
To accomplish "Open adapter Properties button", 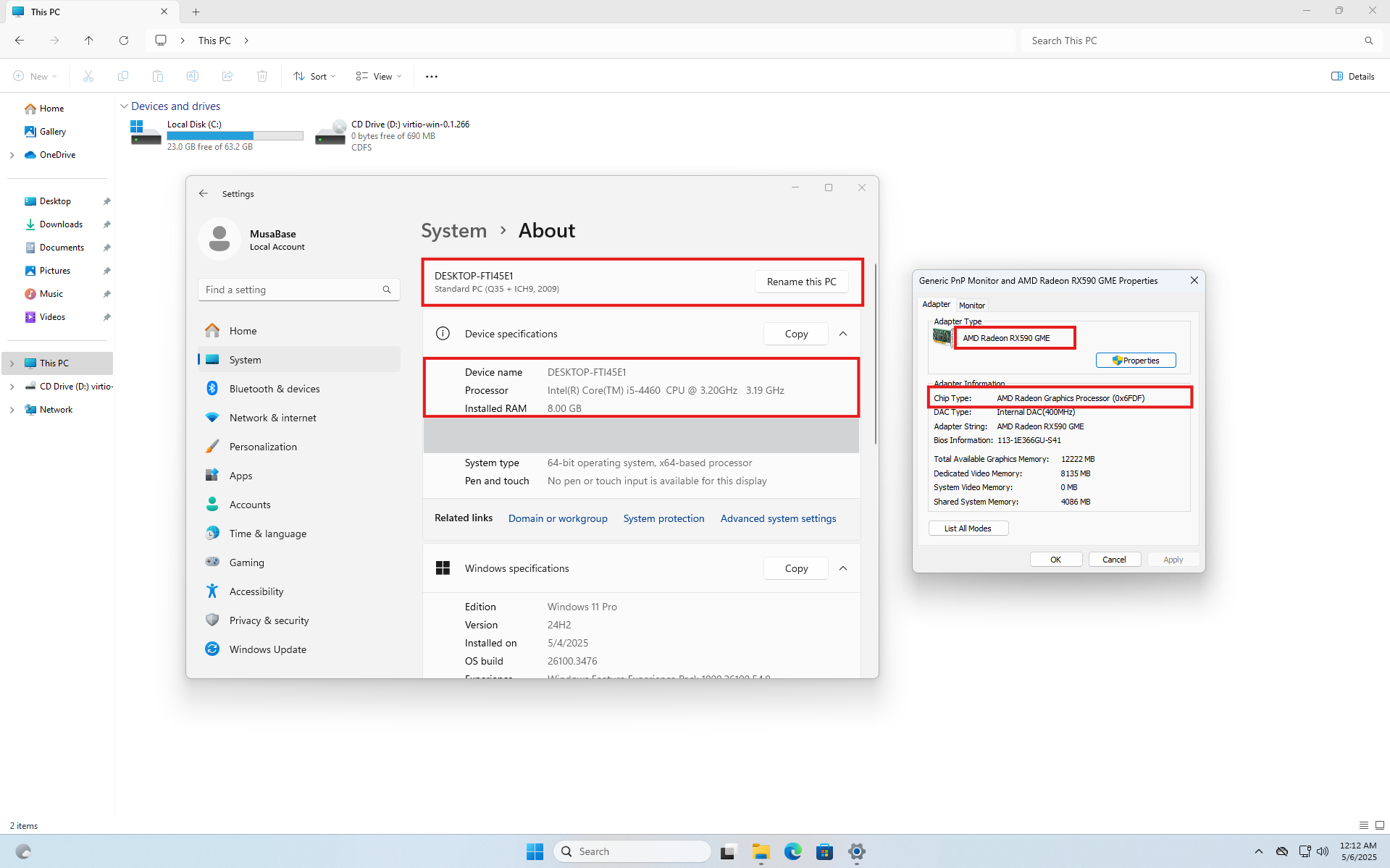I will (x=1136, y=361).
